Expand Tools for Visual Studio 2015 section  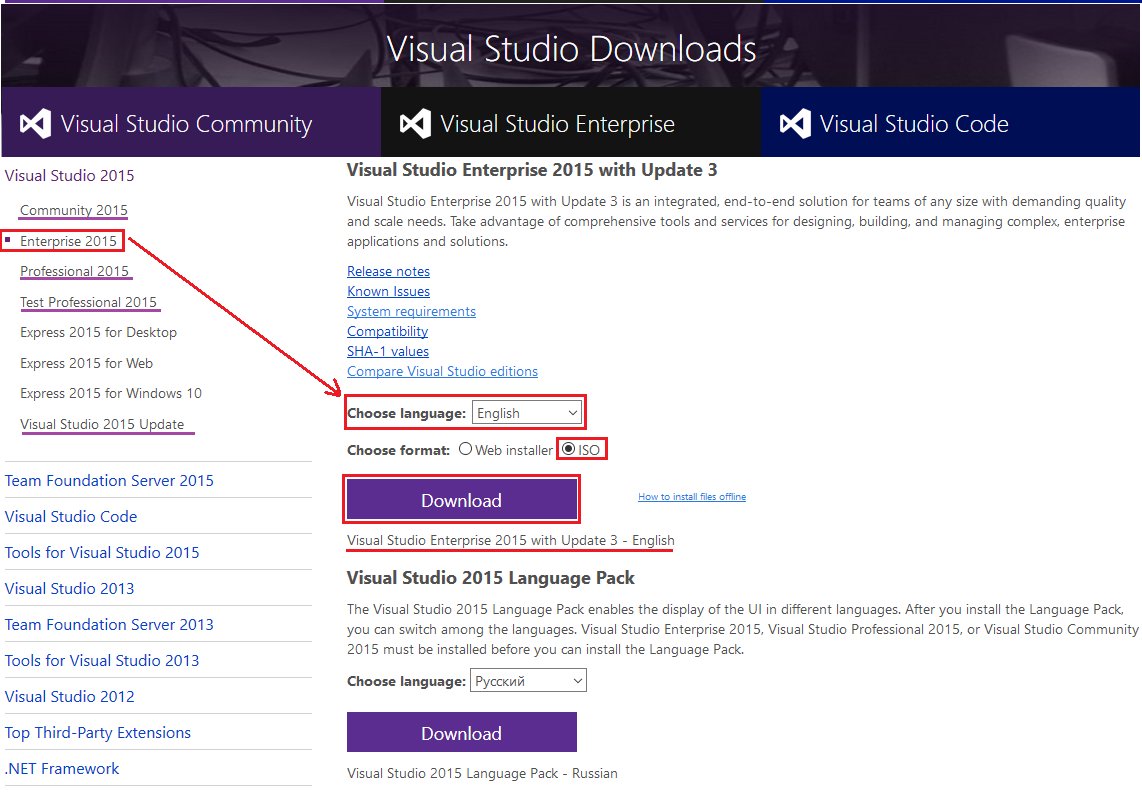(102, 552)
